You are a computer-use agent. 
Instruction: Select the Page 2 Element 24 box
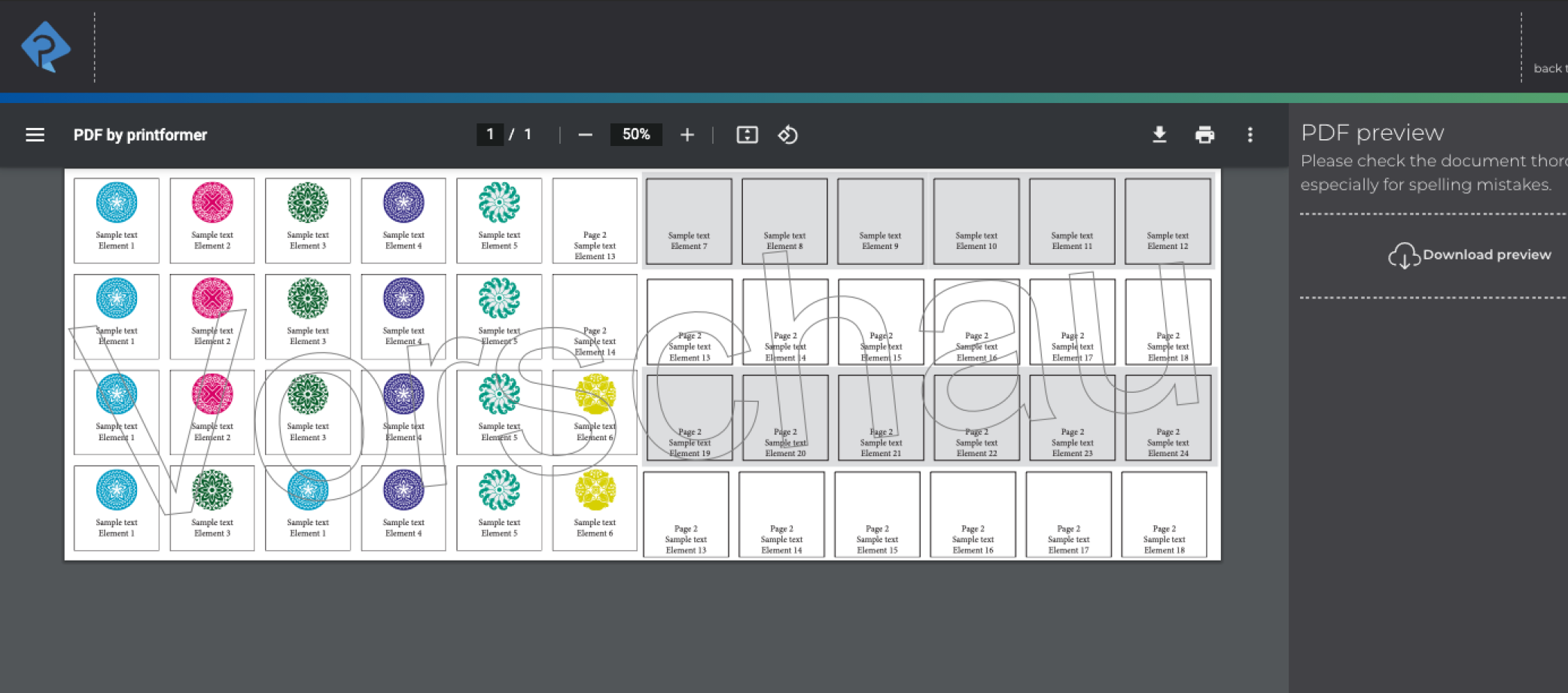click(1168, 418)
